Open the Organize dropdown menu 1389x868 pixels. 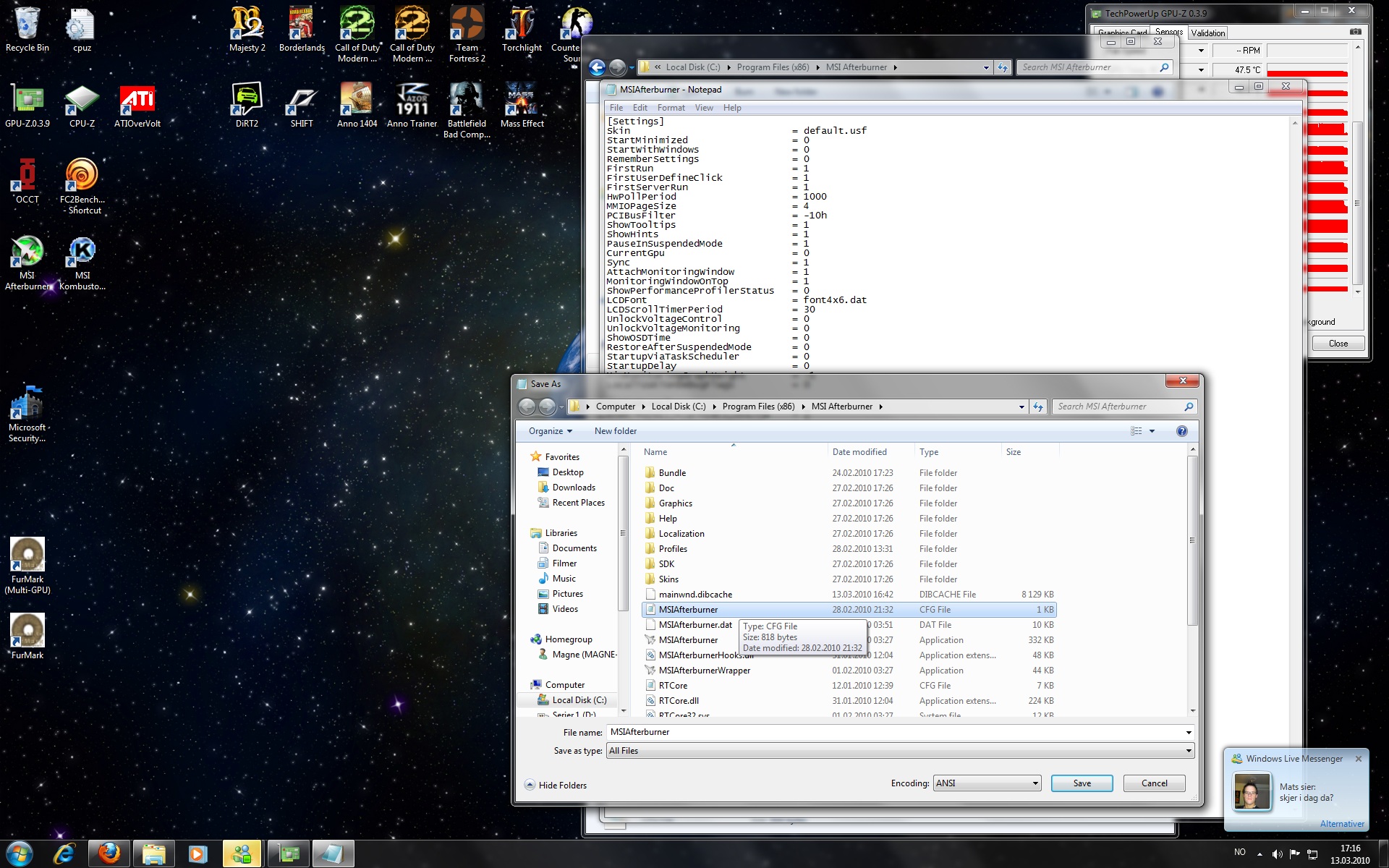pos(550,431)
